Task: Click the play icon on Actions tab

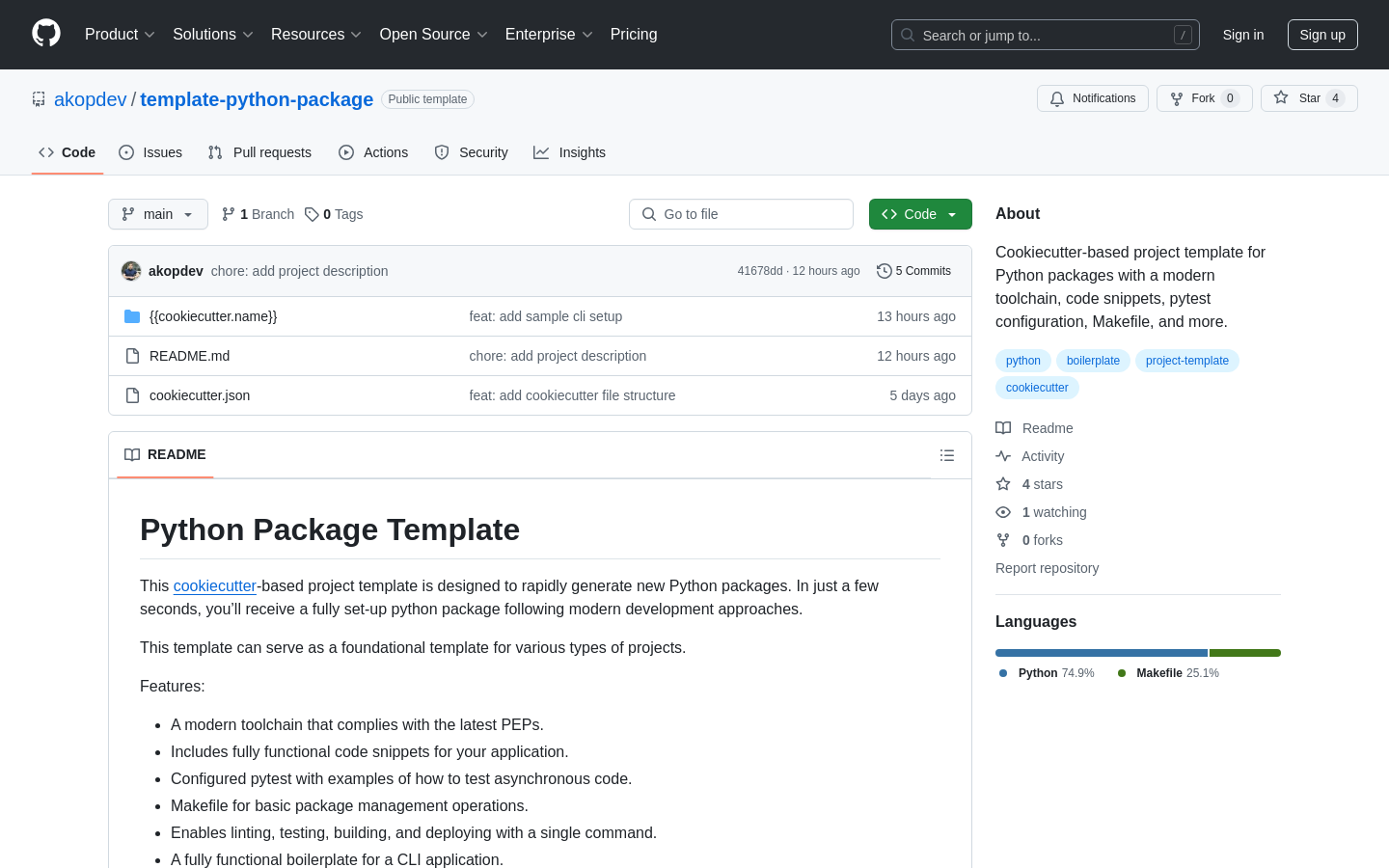Action: pos(346,152)
